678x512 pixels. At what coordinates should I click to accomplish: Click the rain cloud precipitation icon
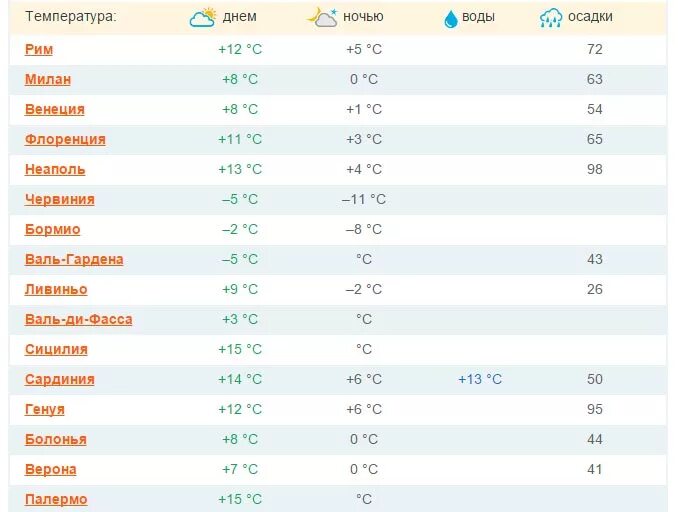pos(551,18)
